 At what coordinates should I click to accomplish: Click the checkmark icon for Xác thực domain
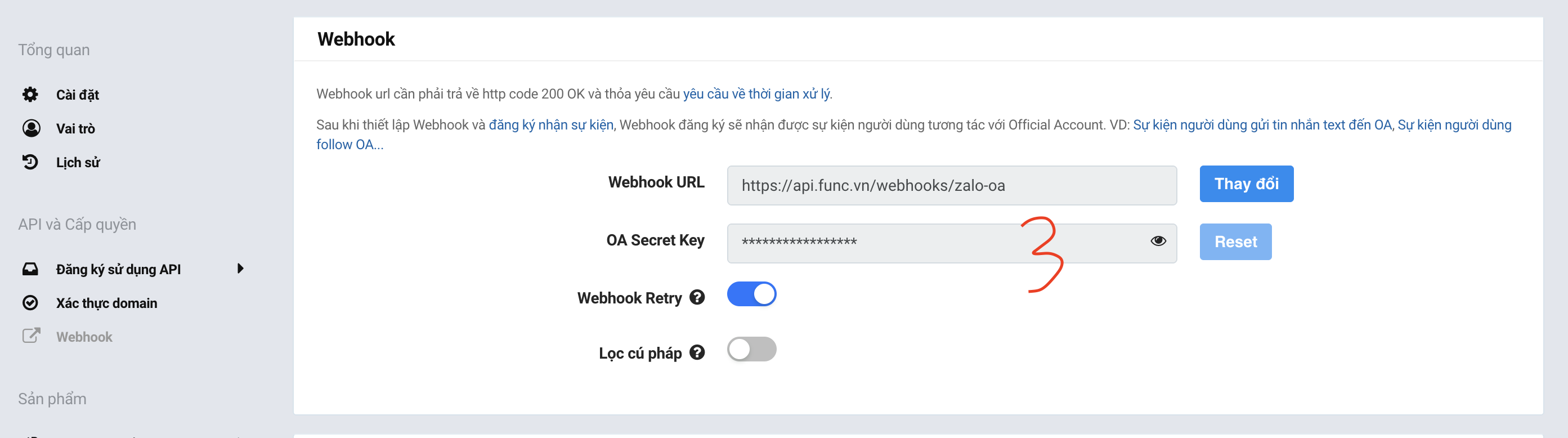30,303
